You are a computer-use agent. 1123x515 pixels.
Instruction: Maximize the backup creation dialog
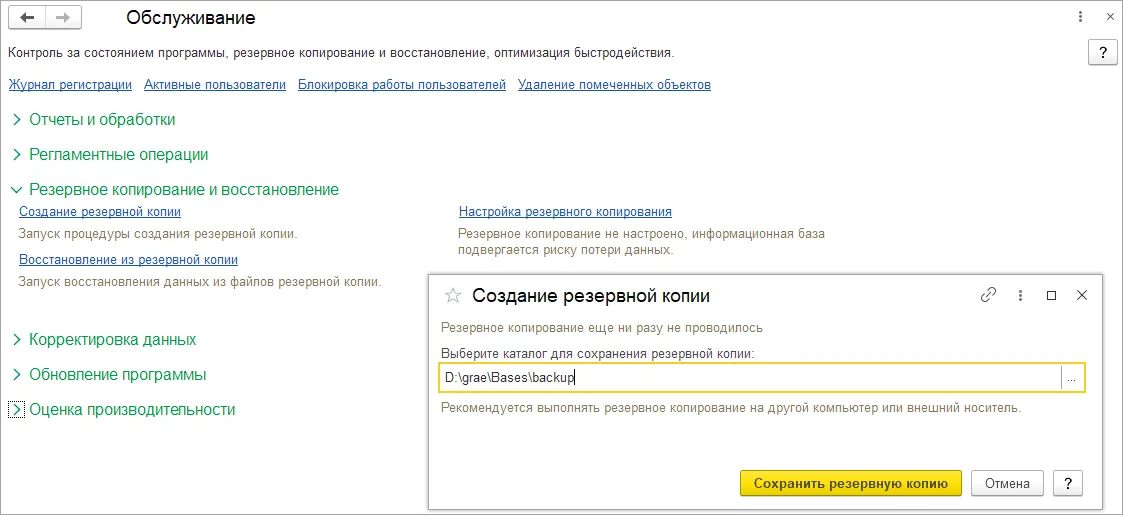[1051, 295]
